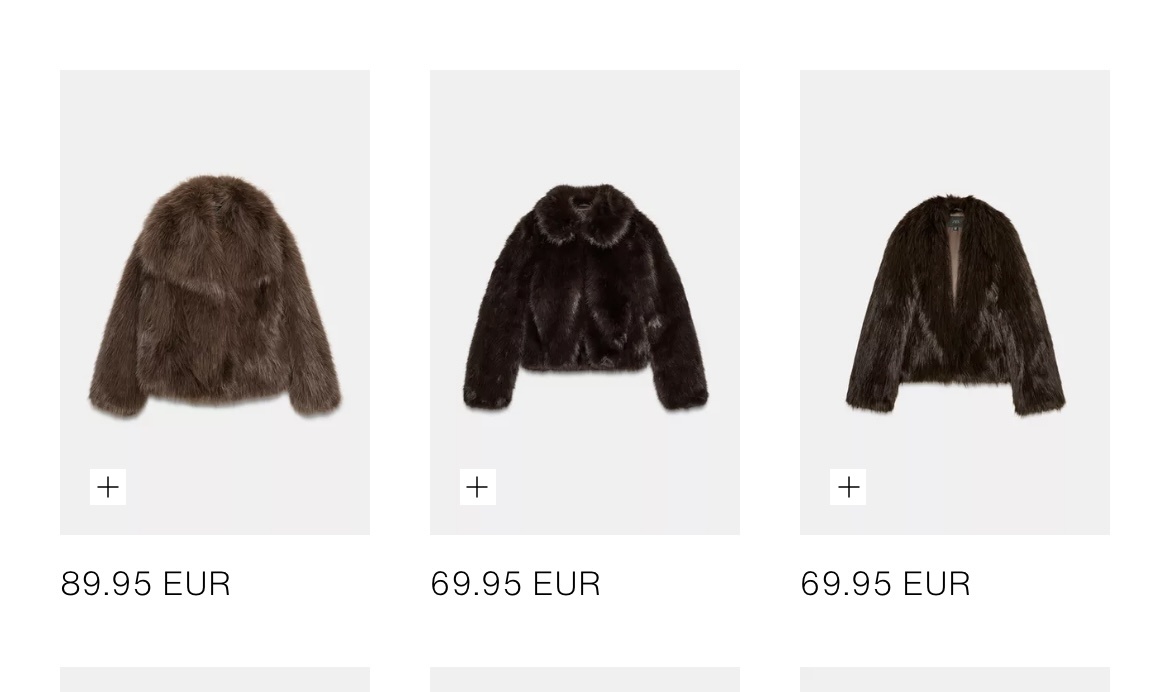Click the plus icon on the 89.95 EUR jacket
This screenshot has width=1170, height=692.
click(107, 487)
